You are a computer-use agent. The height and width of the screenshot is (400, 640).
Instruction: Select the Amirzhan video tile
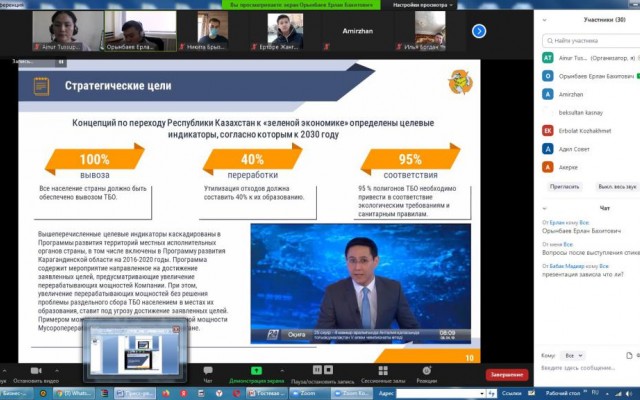tap(358, 31)
